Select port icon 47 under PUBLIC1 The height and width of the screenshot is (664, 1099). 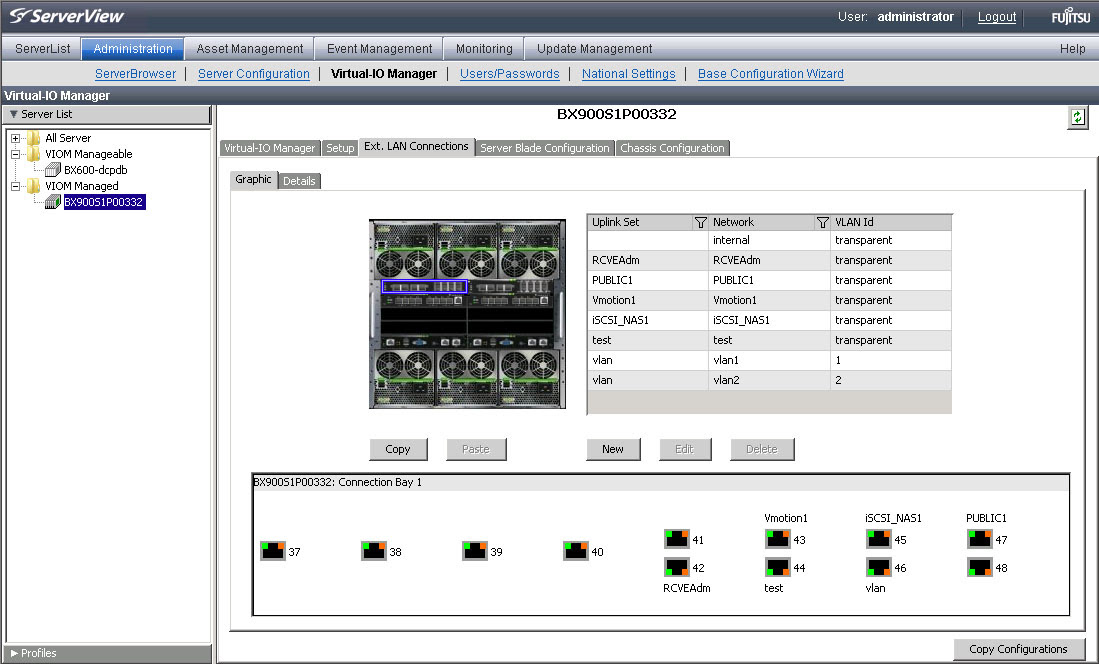(x=979, y=539)
